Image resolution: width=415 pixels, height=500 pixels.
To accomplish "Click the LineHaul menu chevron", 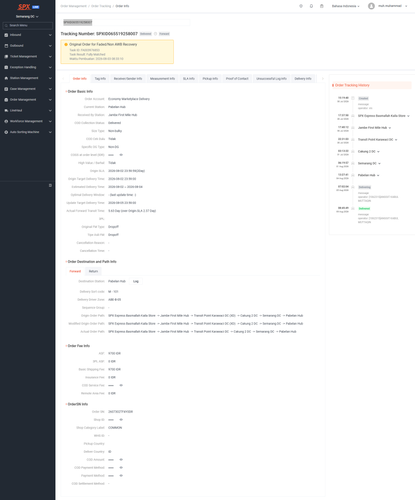I will [x=50, y=111].
